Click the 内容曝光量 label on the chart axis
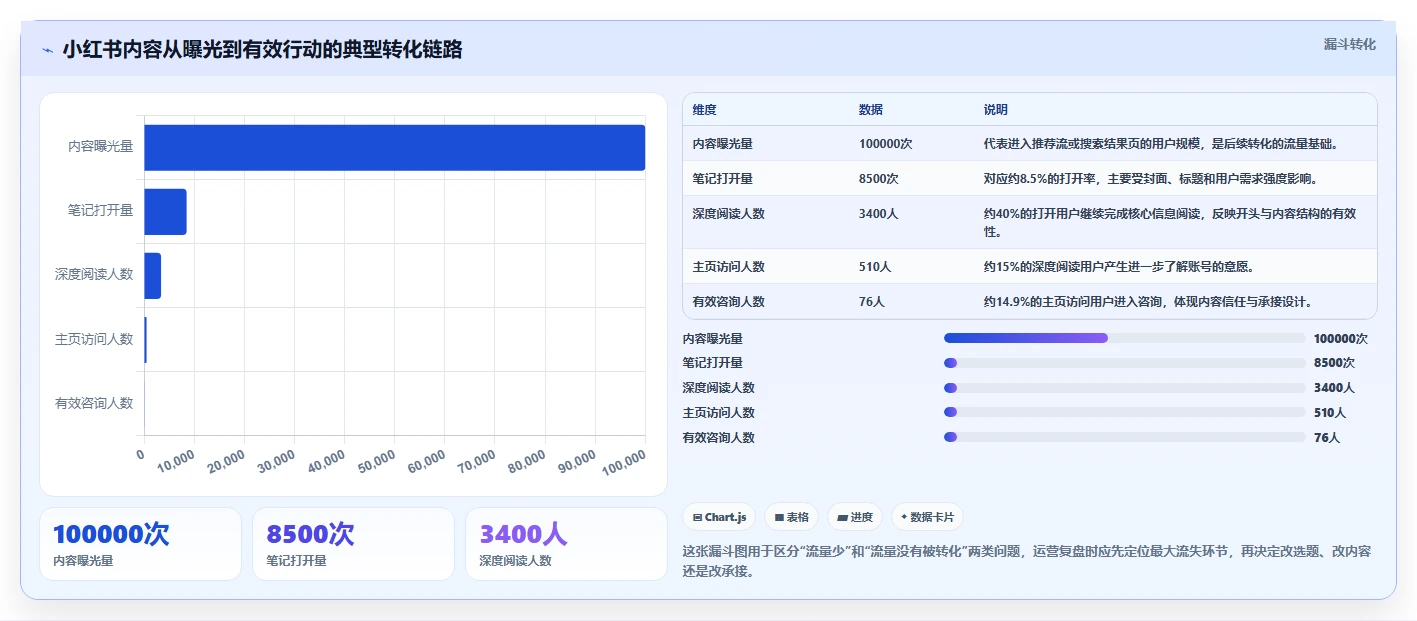This screenshot has width=1417, height=621. pyautogui.click(x=100, y=147)
